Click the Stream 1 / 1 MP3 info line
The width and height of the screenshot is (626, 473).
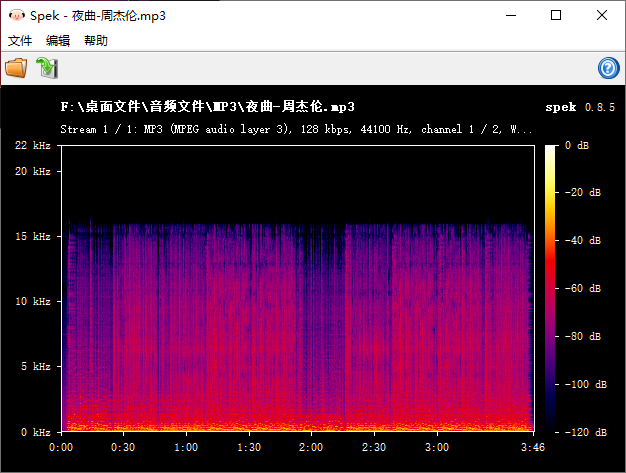(296, 129)
